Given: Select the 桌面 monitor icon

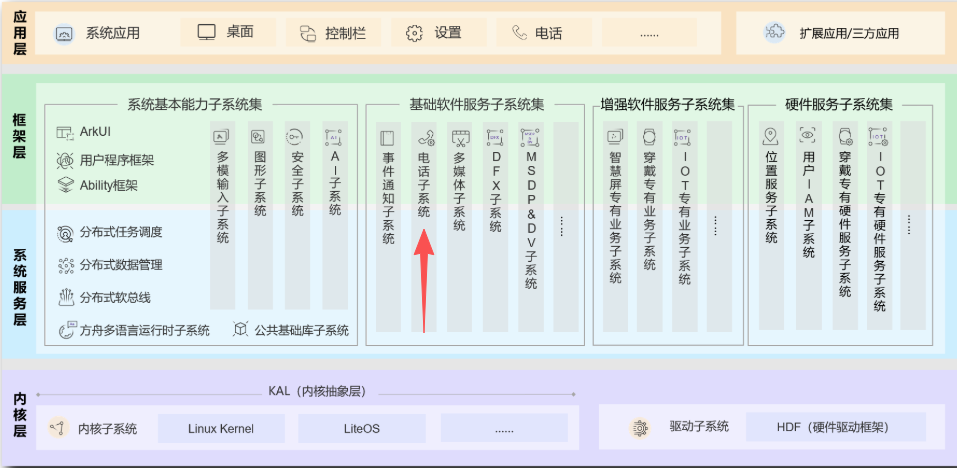Looking at the screenshot, I should point(207,32).
